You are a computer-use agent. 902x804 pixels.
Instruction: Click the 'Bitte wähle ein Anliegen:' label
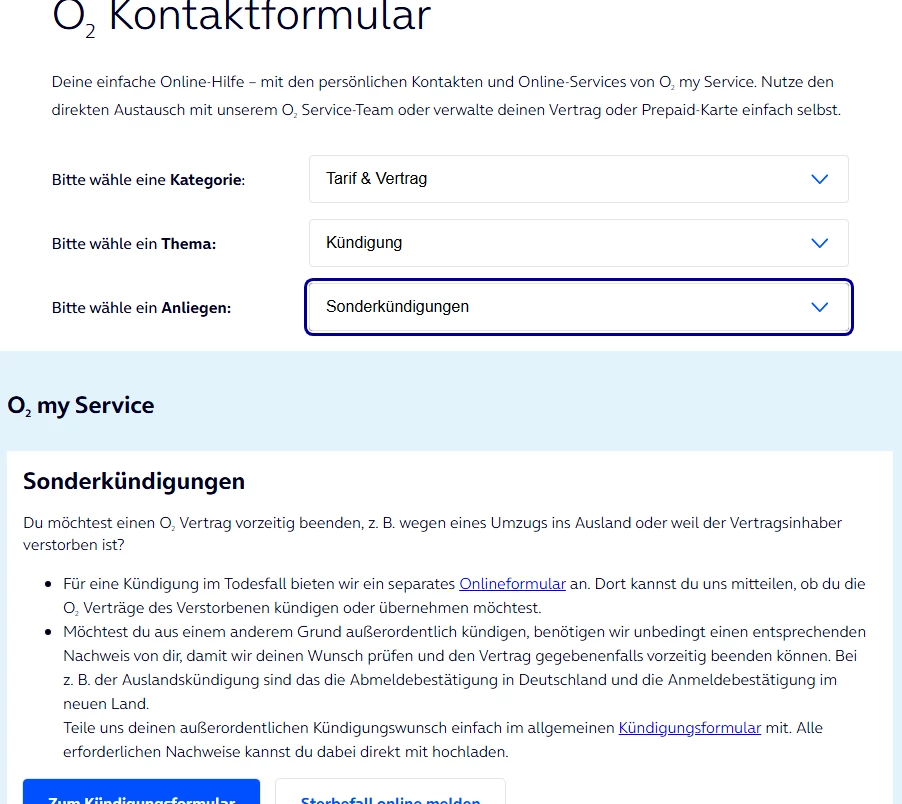click(142, 307)
